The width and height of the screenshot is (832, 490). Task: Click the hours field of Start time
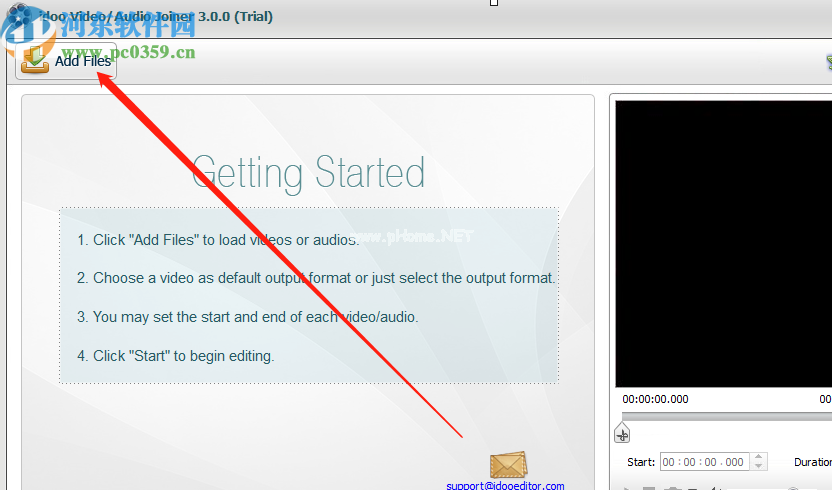click(669, 462)
